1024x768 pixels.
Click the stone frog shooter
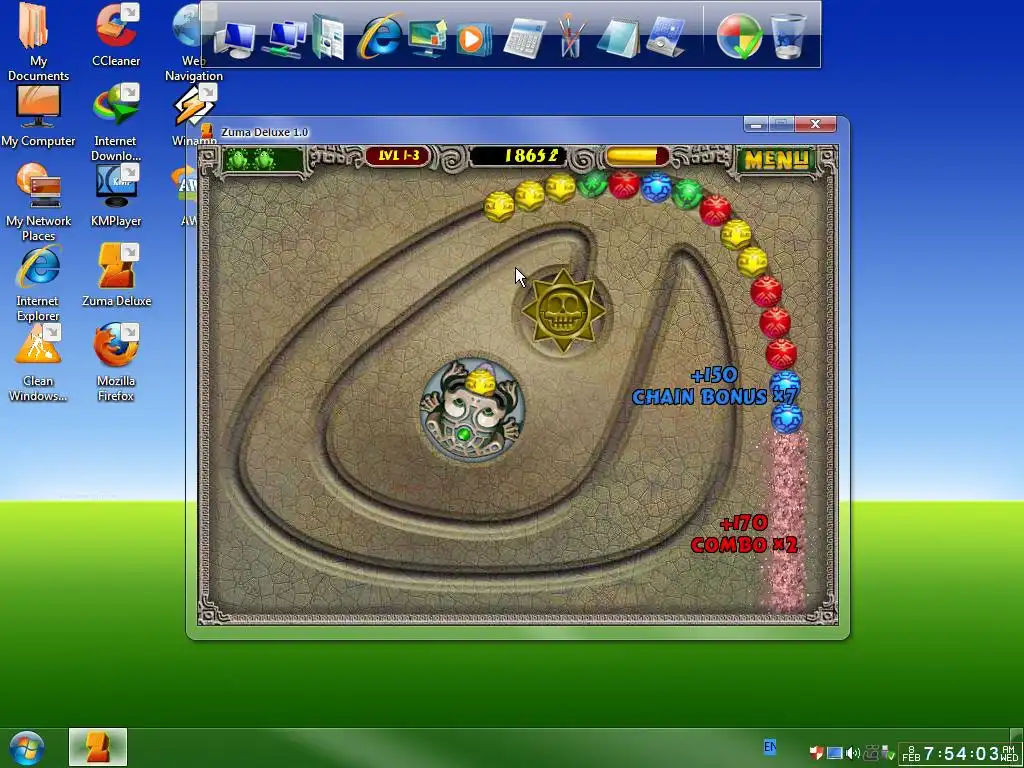tap(472, 410)
